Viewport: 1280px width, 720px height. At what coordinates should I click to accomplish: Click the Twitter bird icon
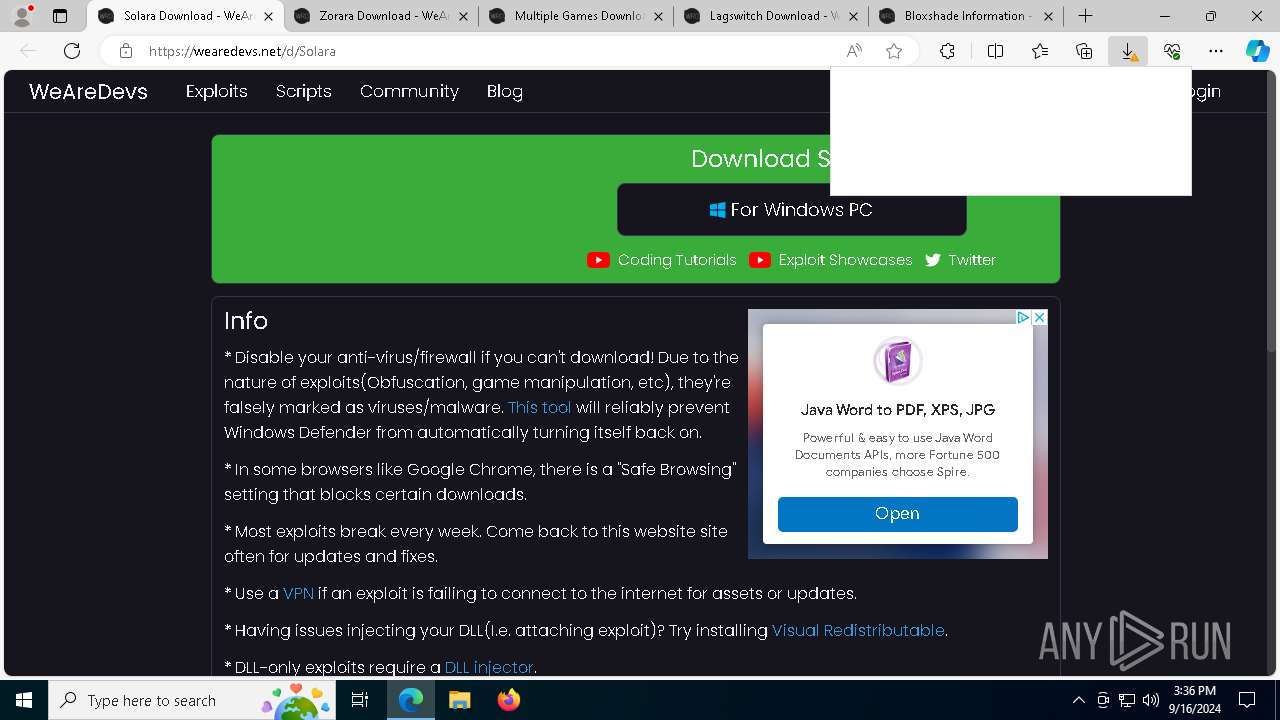(933, 260)
